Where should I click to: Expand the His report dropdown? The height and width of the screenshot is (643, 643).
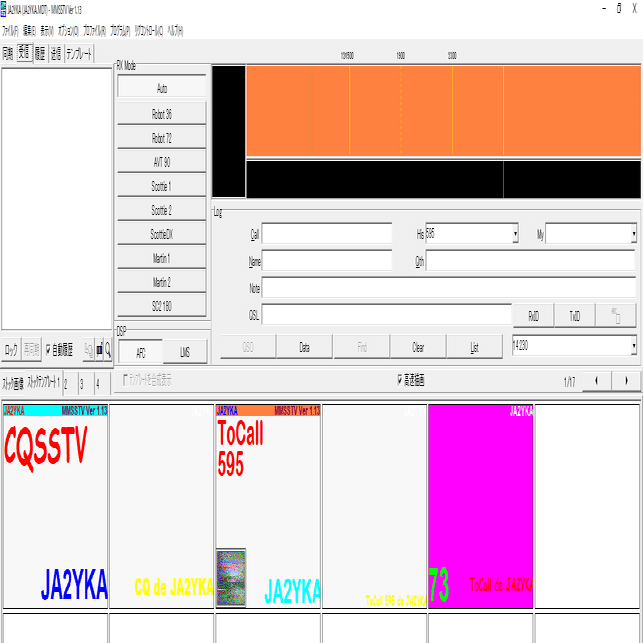(x=515, y=234)
